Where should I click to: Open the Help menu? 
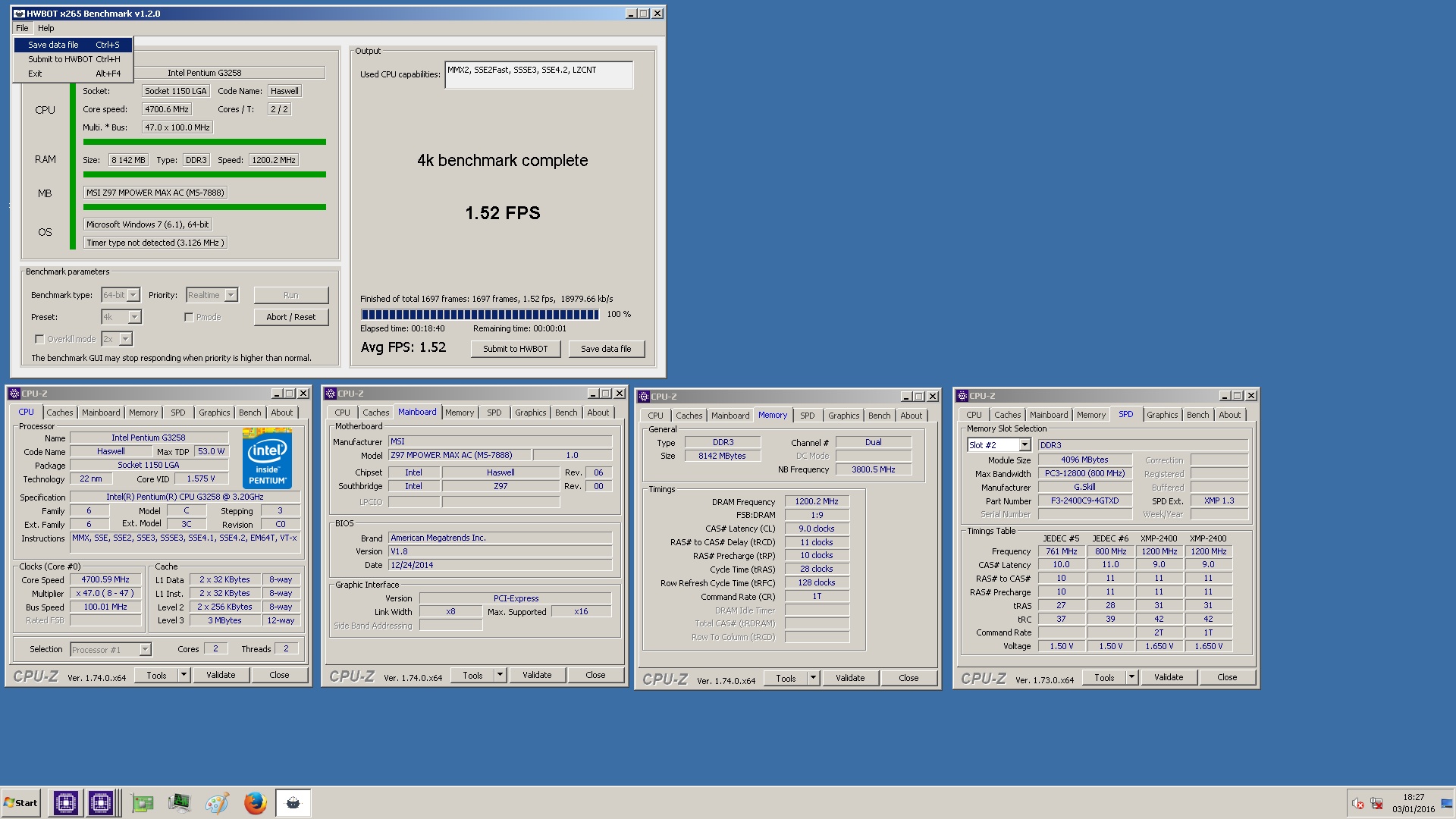[46, 28]
